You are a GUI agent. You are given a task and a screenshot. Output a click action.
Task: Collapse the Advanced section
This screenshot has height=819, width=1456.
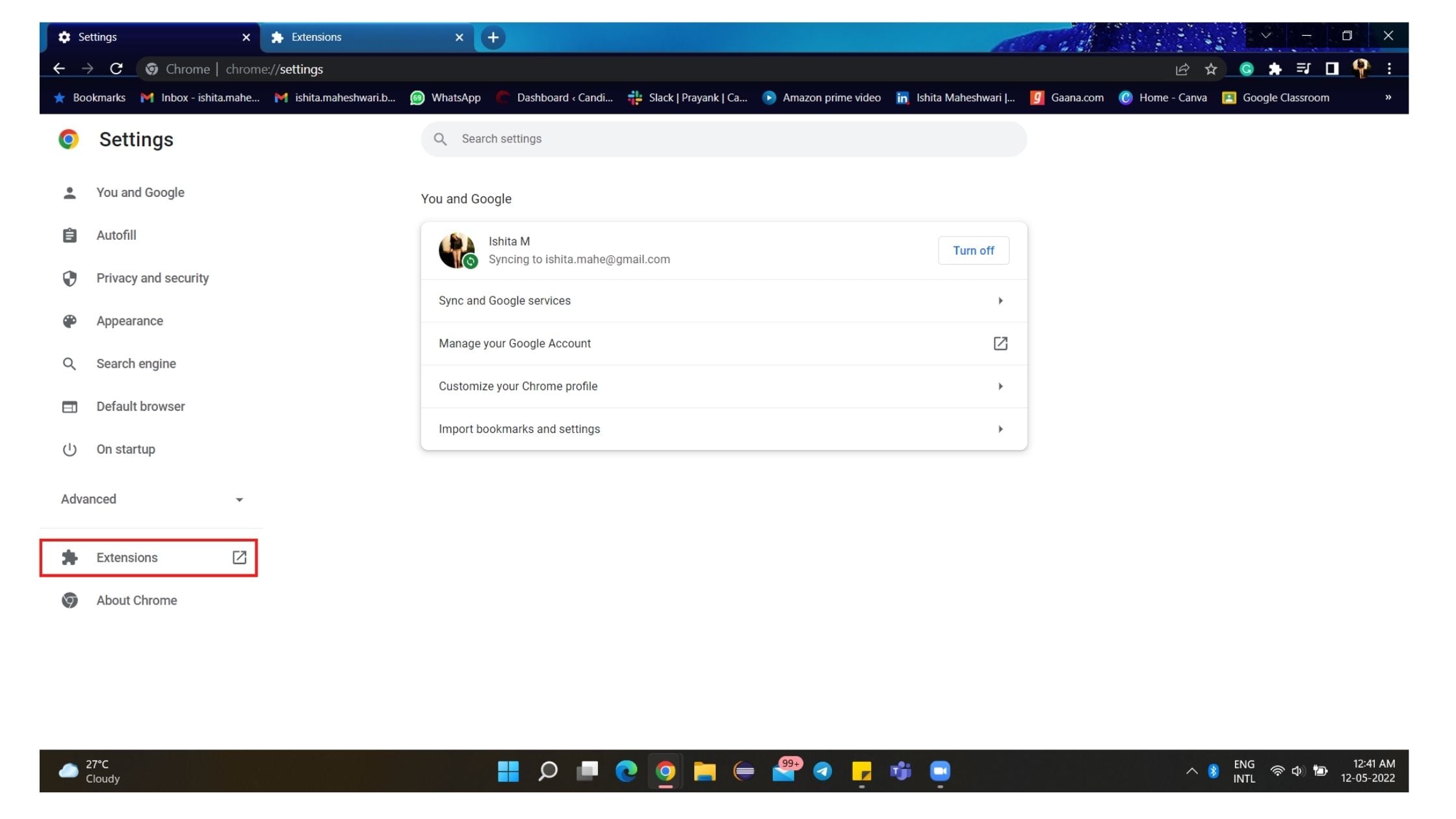[239, 499]
